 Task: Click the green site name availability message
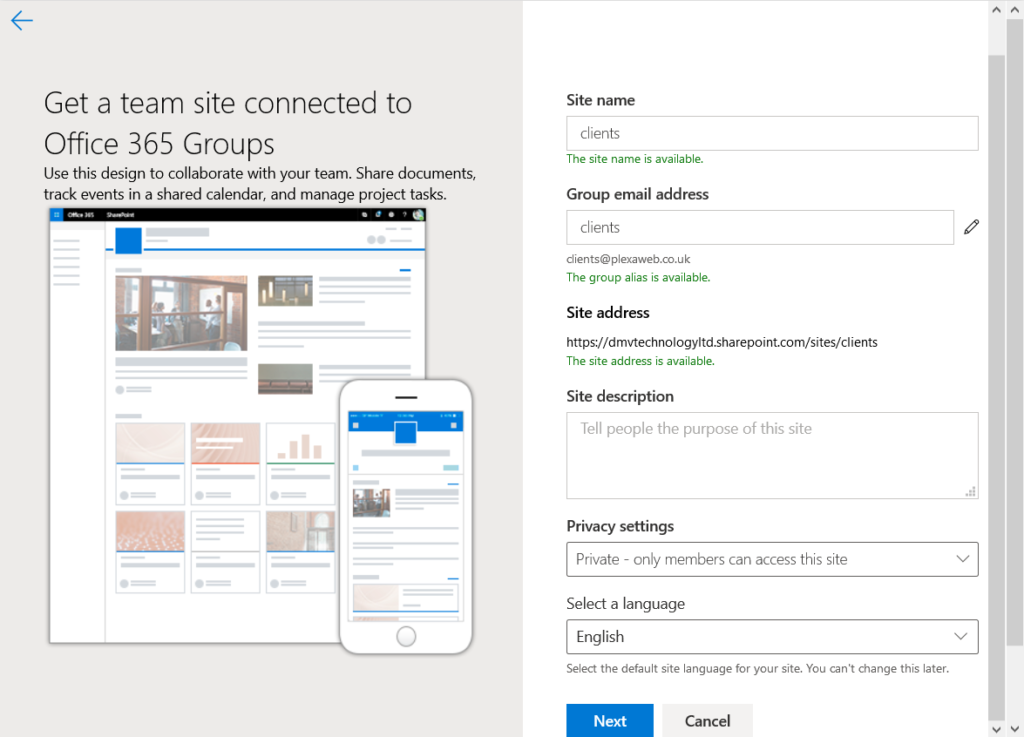(x=633, y=158)
